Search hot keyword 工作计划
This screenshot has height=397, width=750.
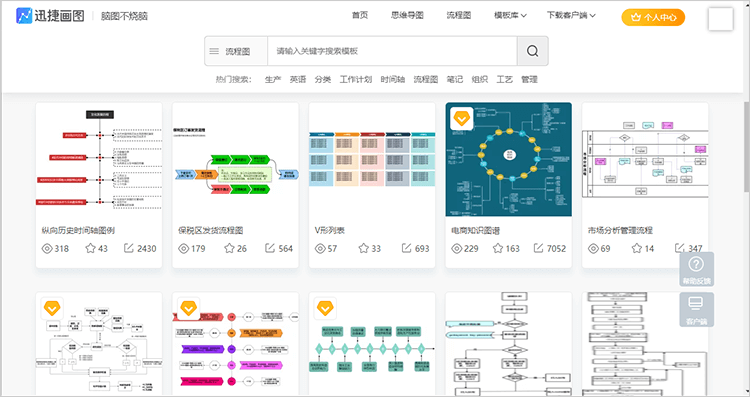[x=355, y=79]
